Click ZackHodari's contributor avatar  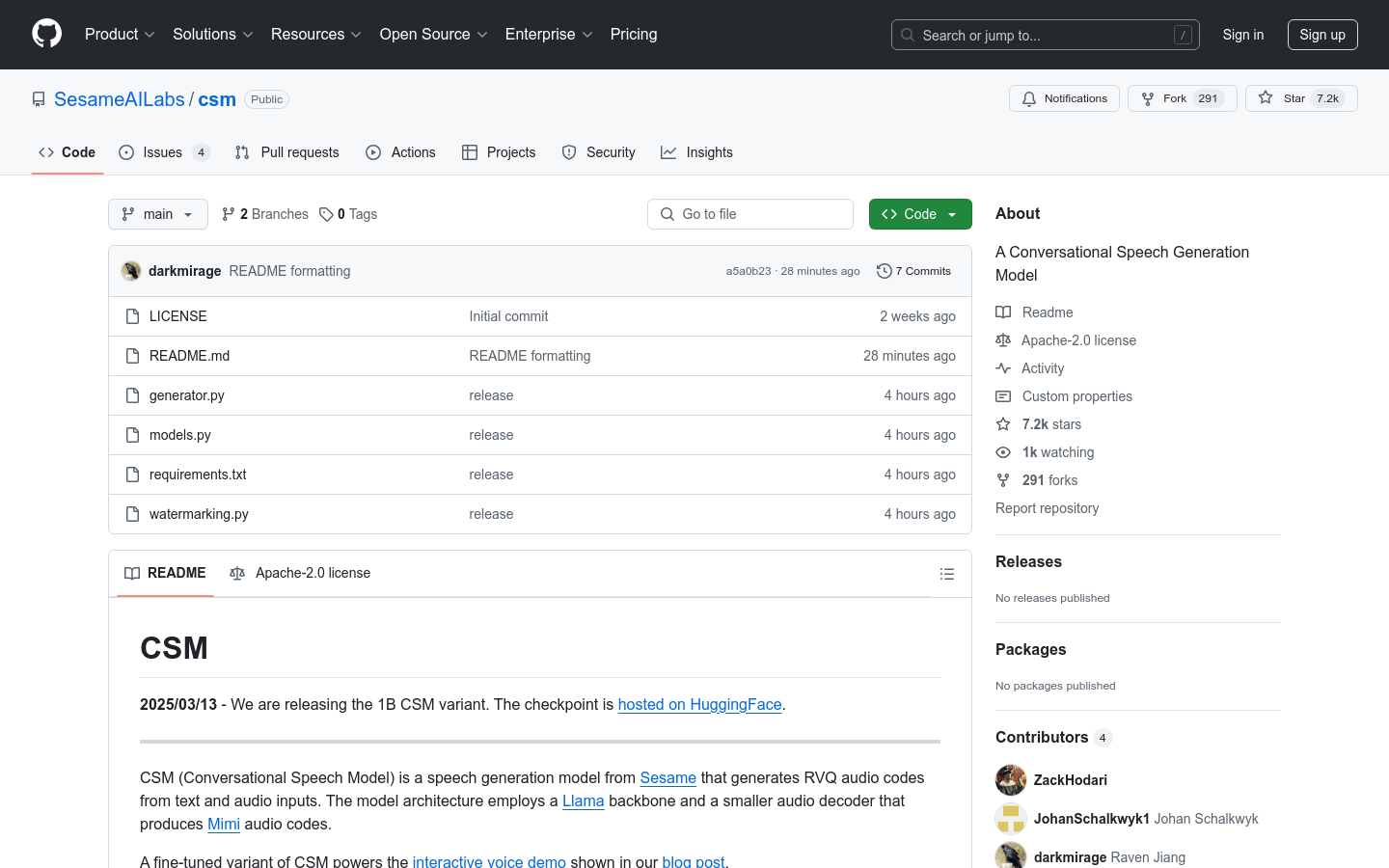(1011, 780)
